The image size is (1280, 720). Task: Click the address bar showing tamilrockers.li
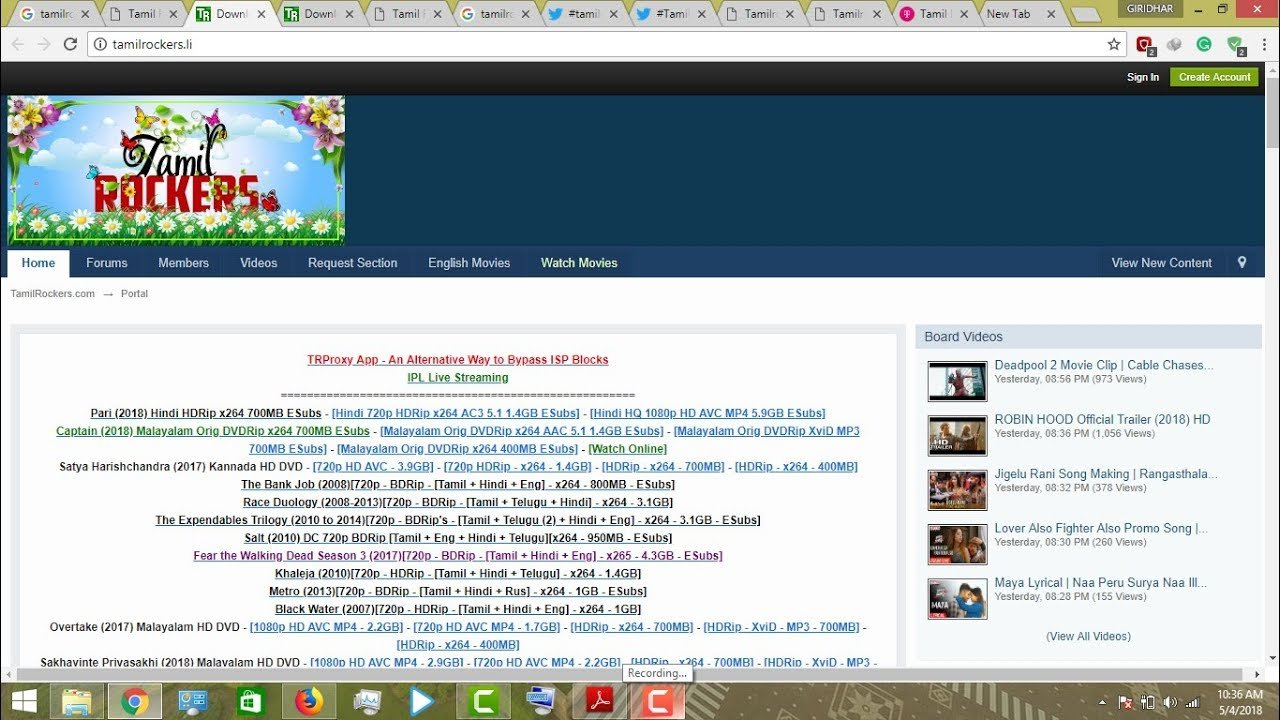click(x=600, y=44)
